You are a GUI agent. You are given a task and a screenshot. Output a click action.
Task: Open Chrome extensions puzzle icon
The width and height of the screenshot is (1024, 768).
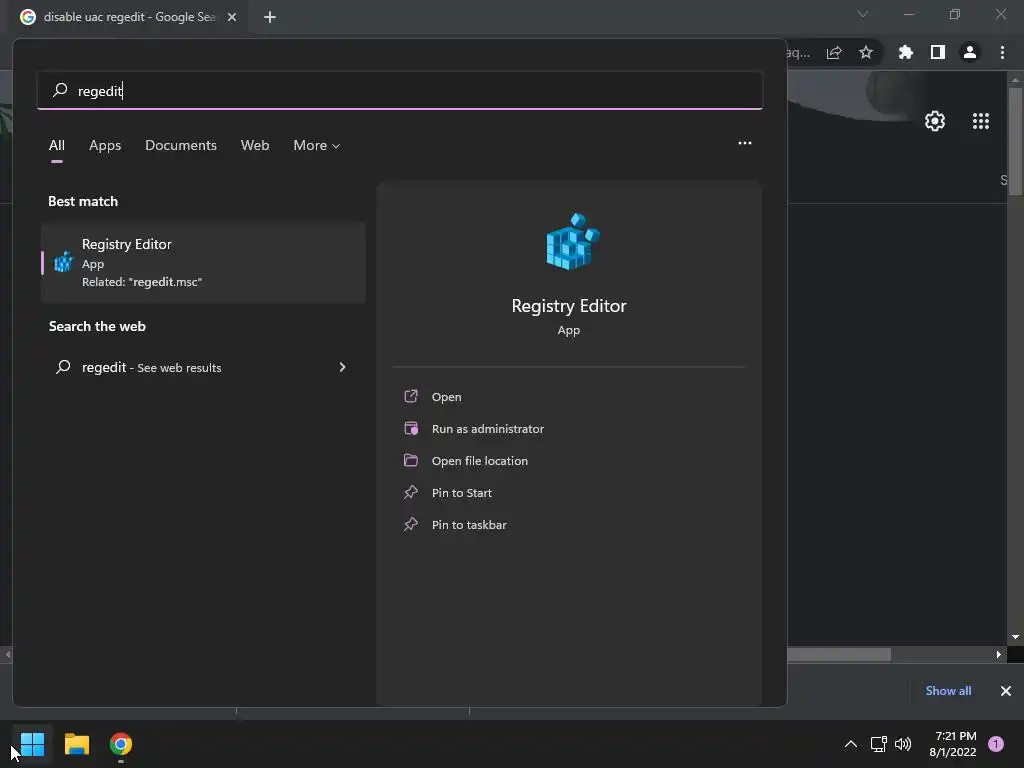[906, 52]
